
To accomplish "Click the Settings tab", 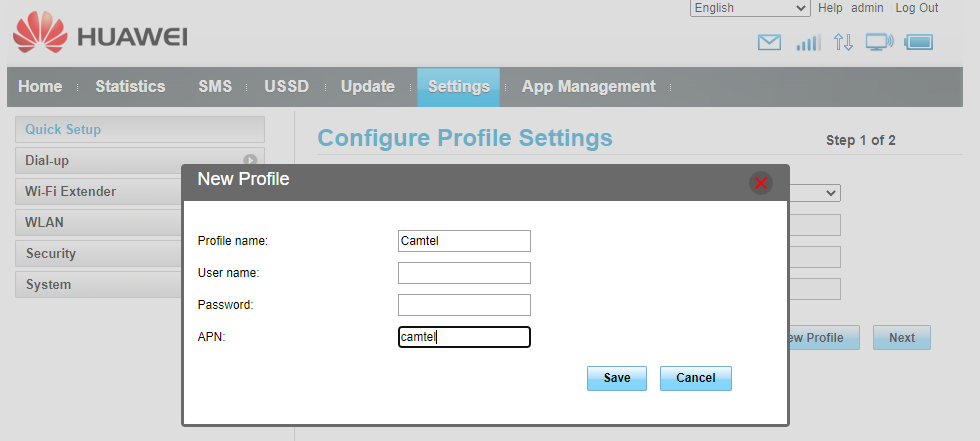I will pos(458,87).
